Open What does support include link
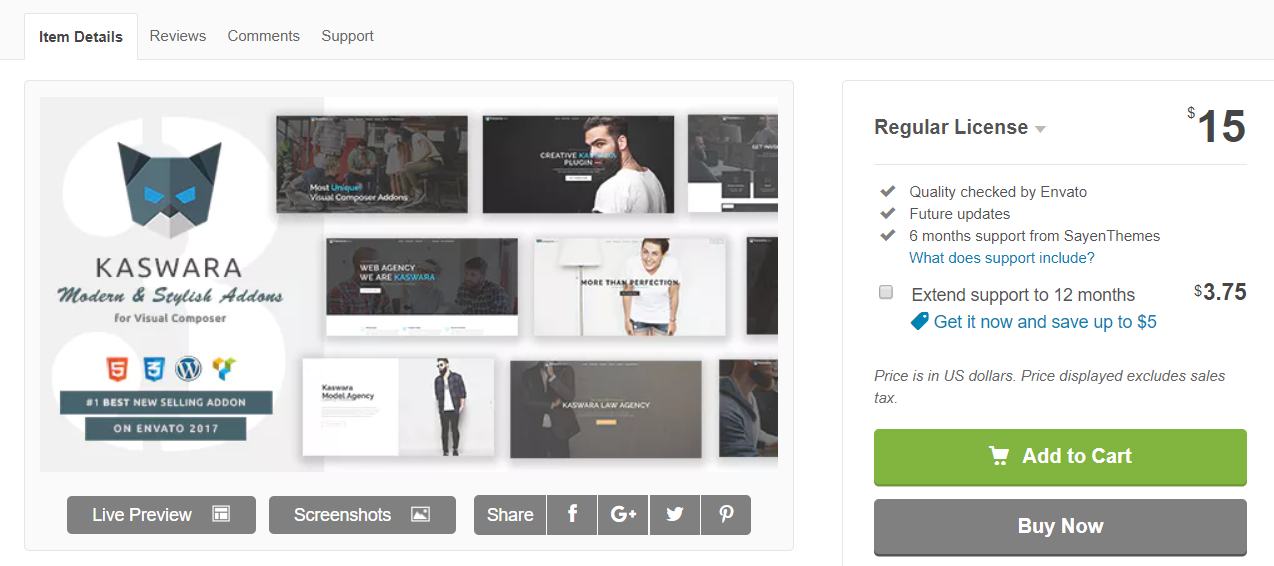Screen dimensions: 1274x566 click(x=1002, y=258)
